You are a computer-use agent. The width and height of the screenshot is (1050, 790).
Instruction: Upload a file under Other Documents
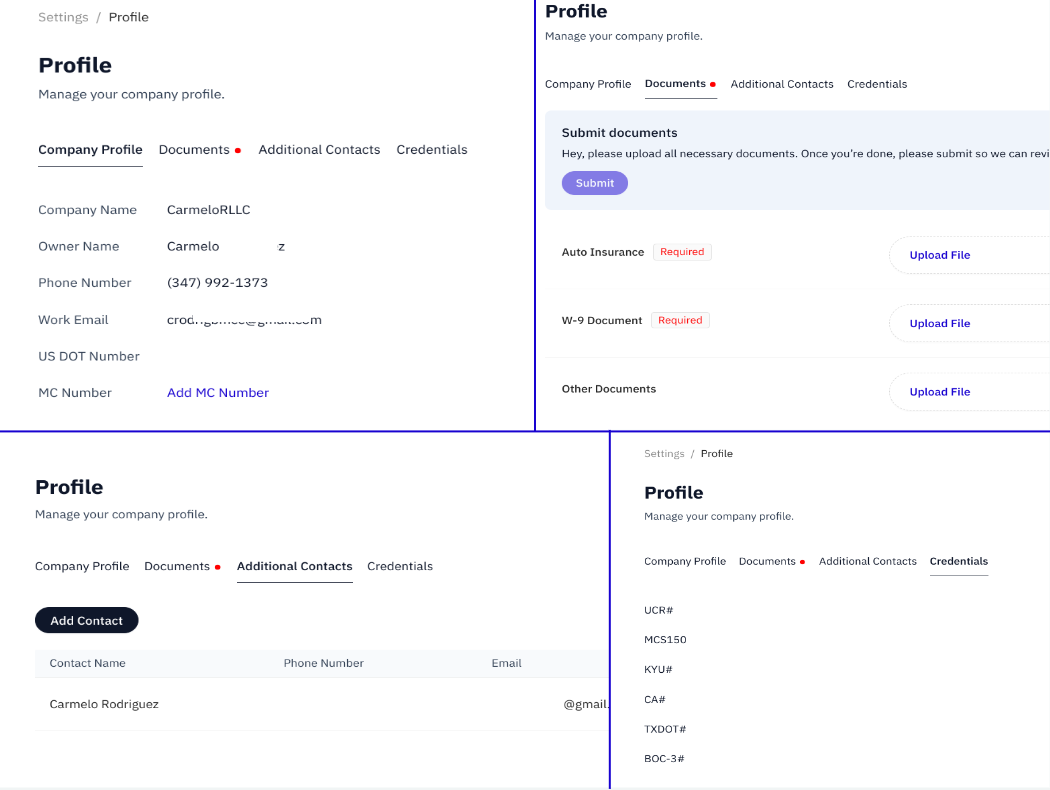click(940, 391)
